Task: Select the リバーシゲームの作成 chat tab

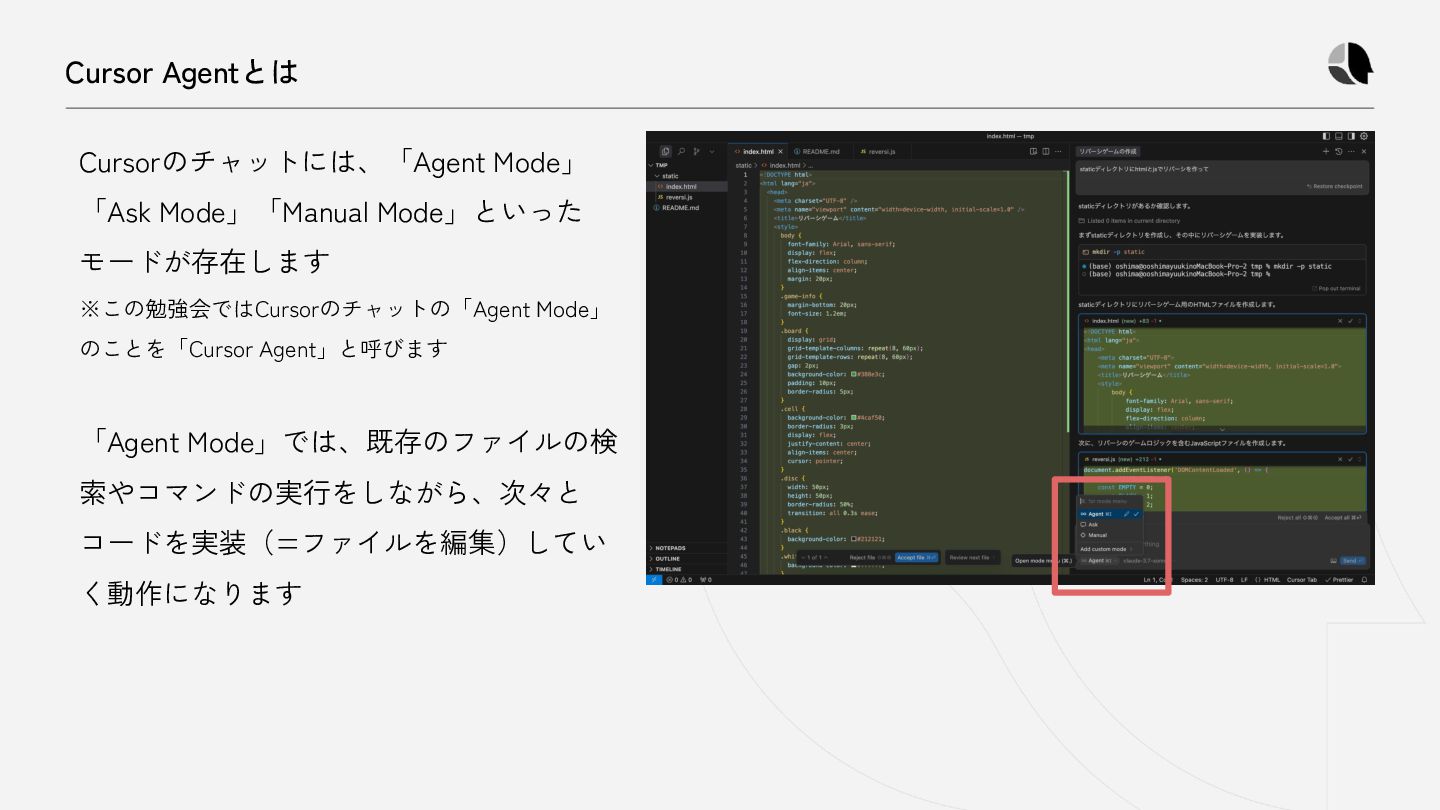Action: [x=1107, y=151]
